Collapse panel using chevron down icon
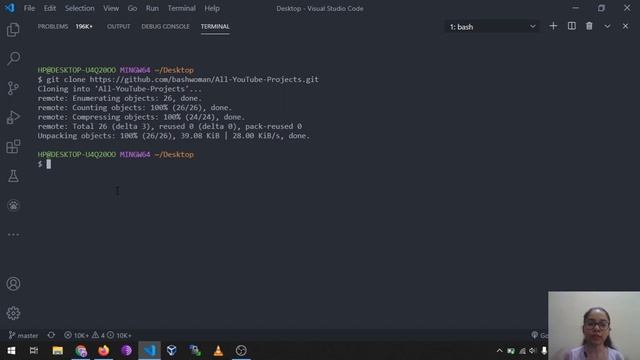 tap(607, 26)
